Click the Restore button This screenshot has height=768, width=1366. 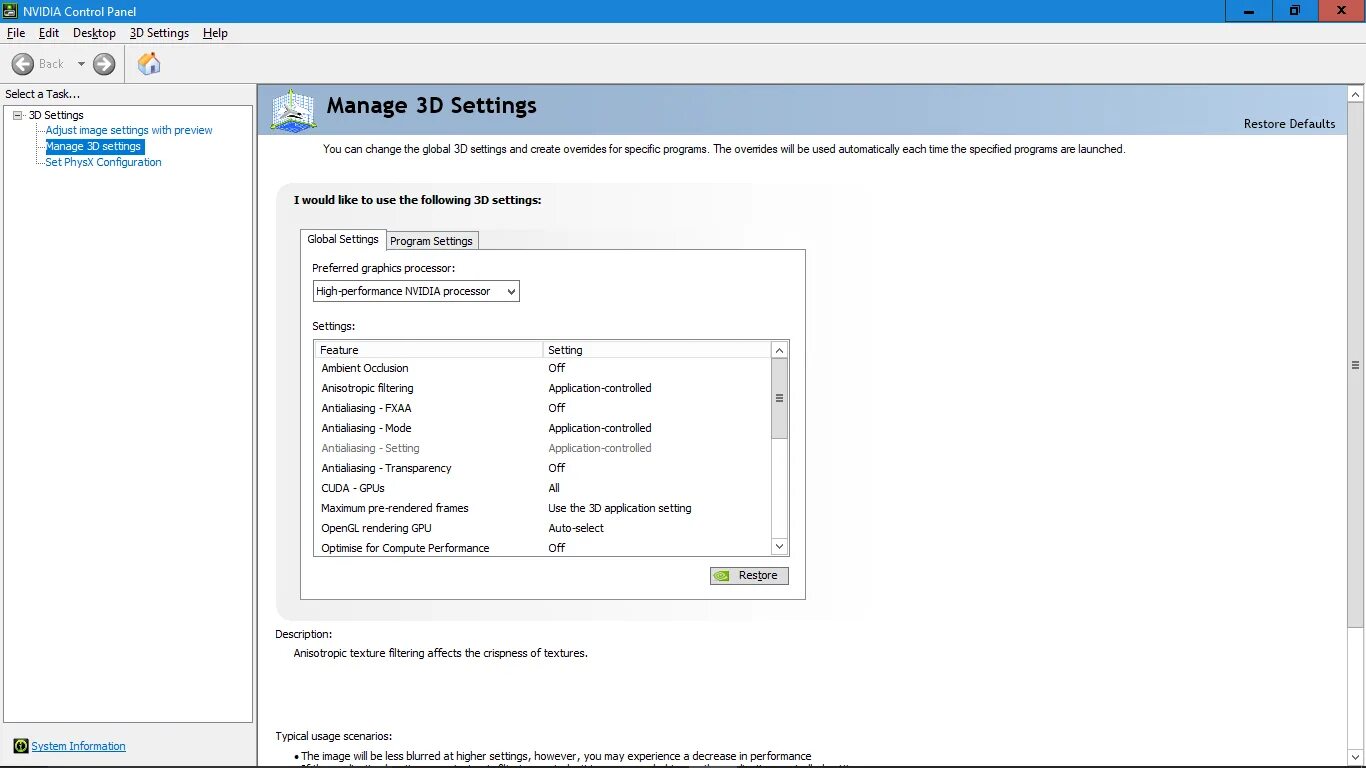749,575
